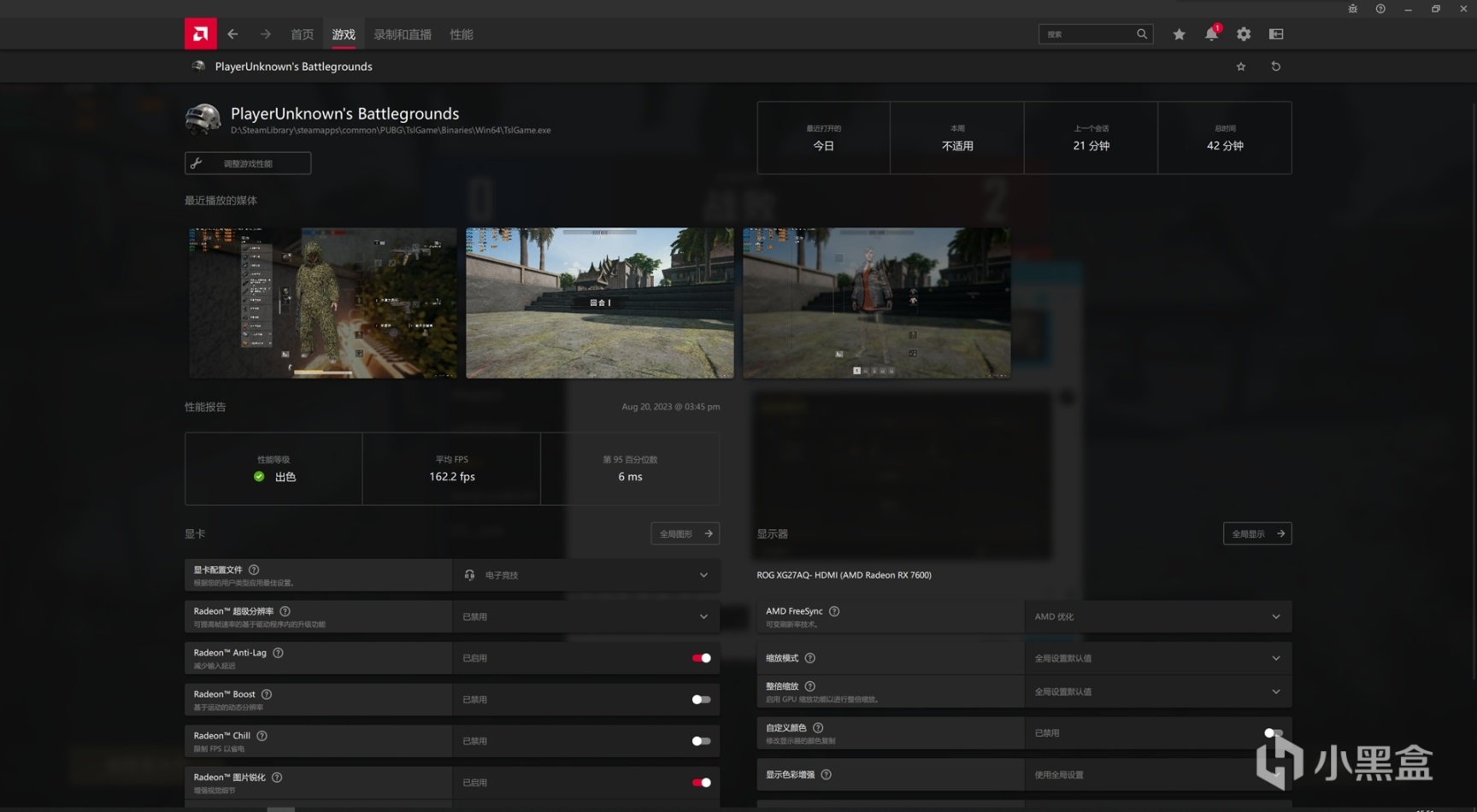
Task: Open thumbnail showing character in jacket
Action: coord(876,303)
